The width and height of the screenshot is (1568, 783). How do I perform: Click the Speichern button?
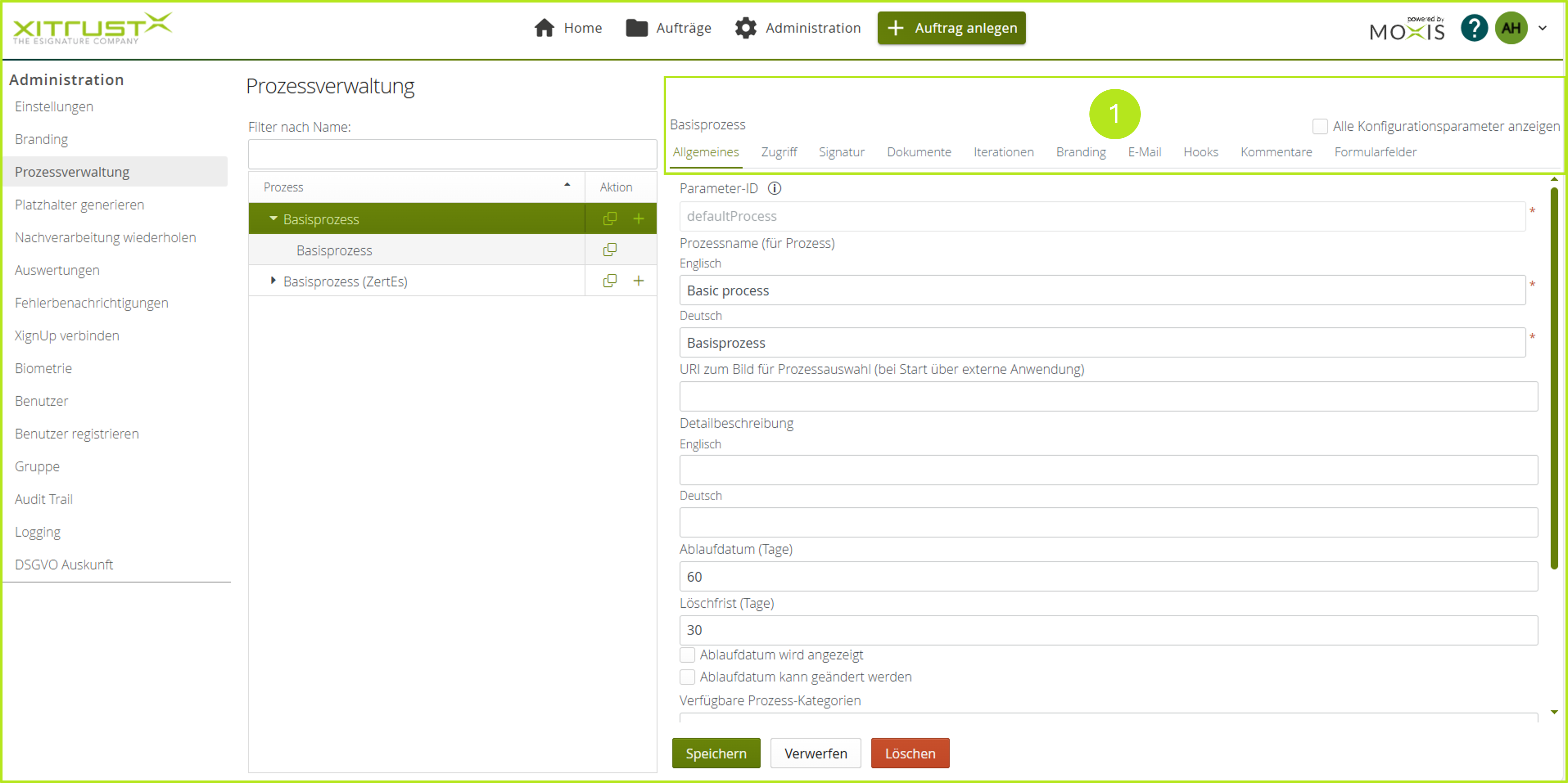(716, 753)
